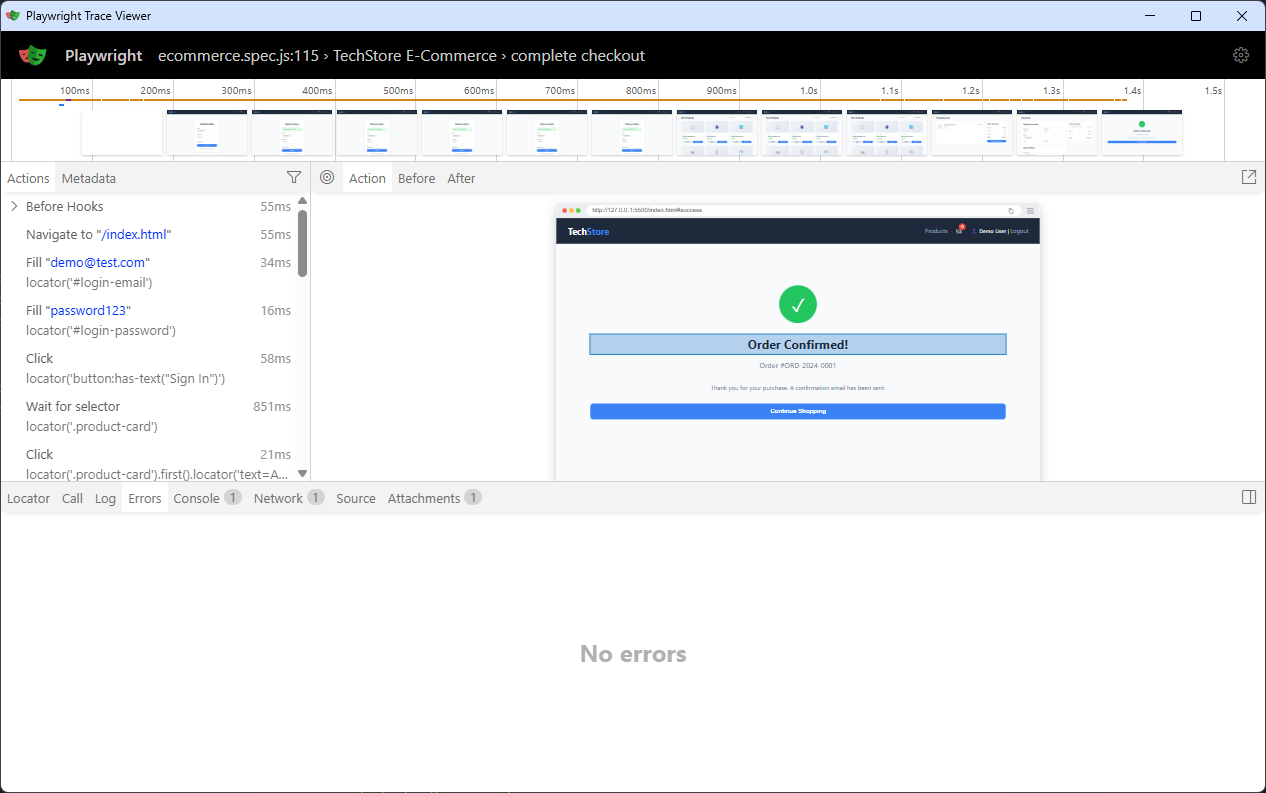Click the Logout link in the snapshot page

(x=1019, y=231)
